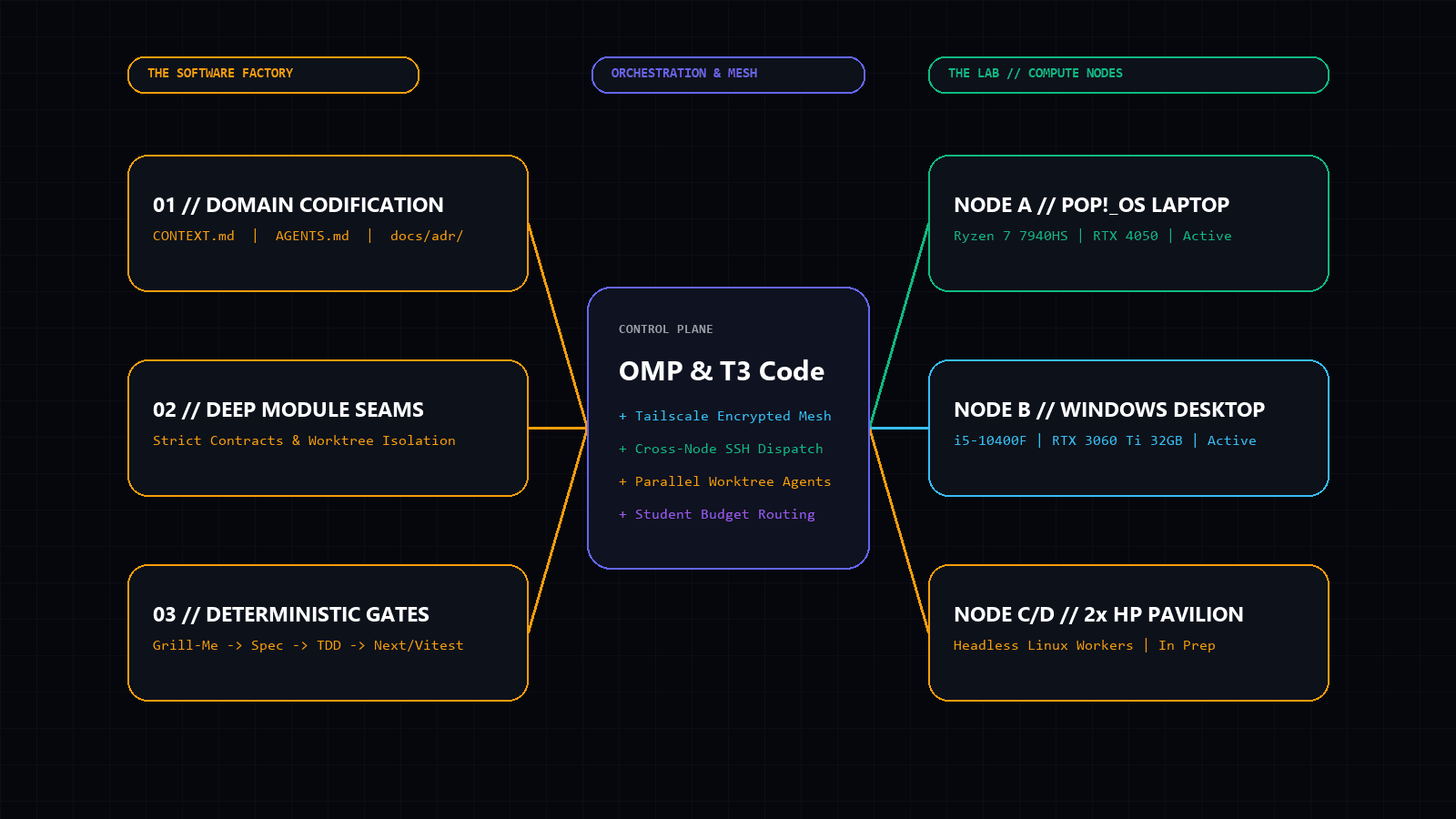Click the Grill-Me step text
The width and height of the screenshot is (1456, 819).
click(x=186, y=645)
